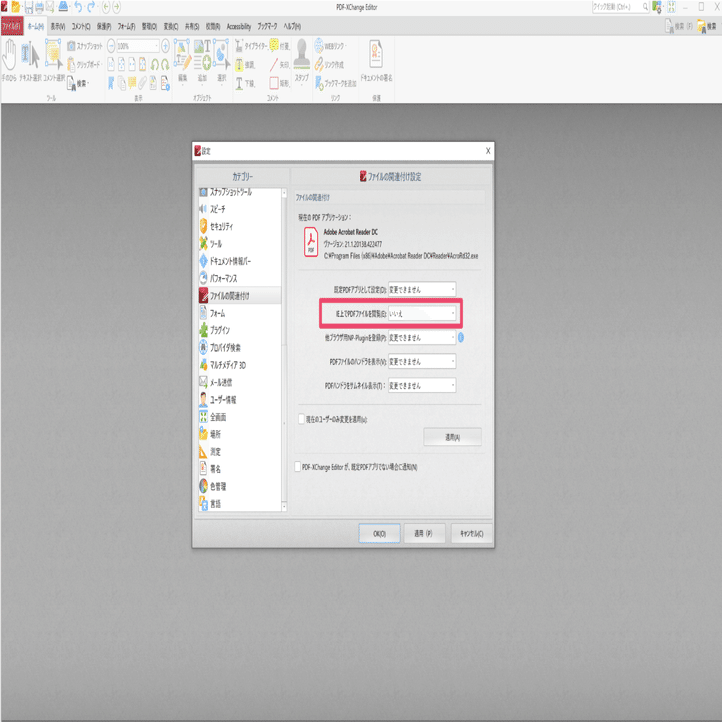
Task: Open PDFハンドラをサムネイル表示 dropdown
Action: click(422, 385)
